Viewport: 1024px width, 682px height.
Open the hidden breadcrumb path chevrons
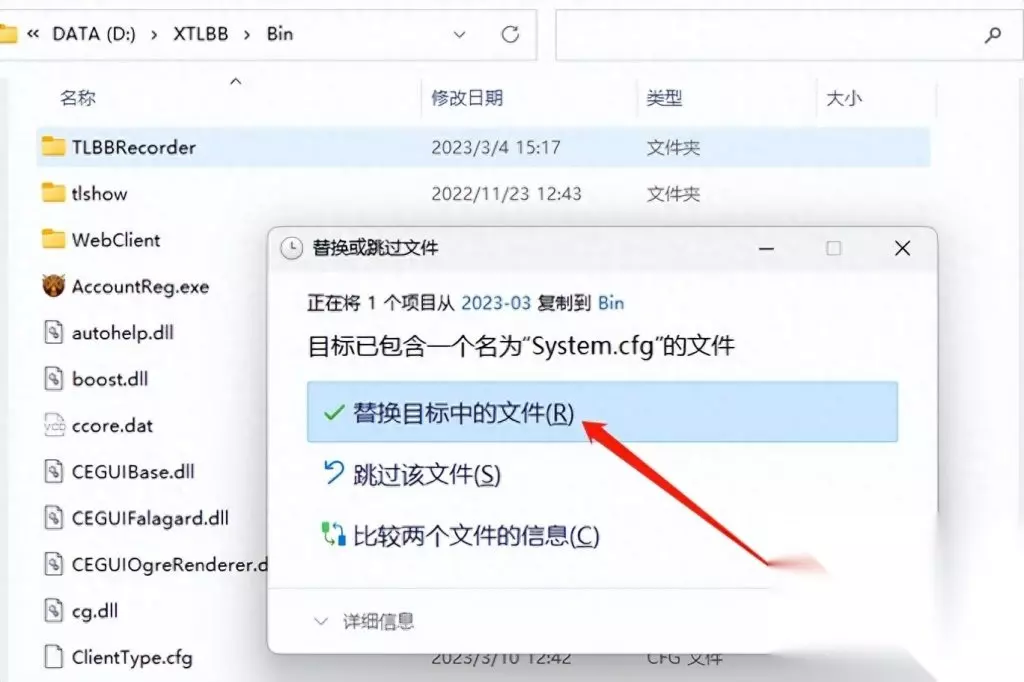33,34
